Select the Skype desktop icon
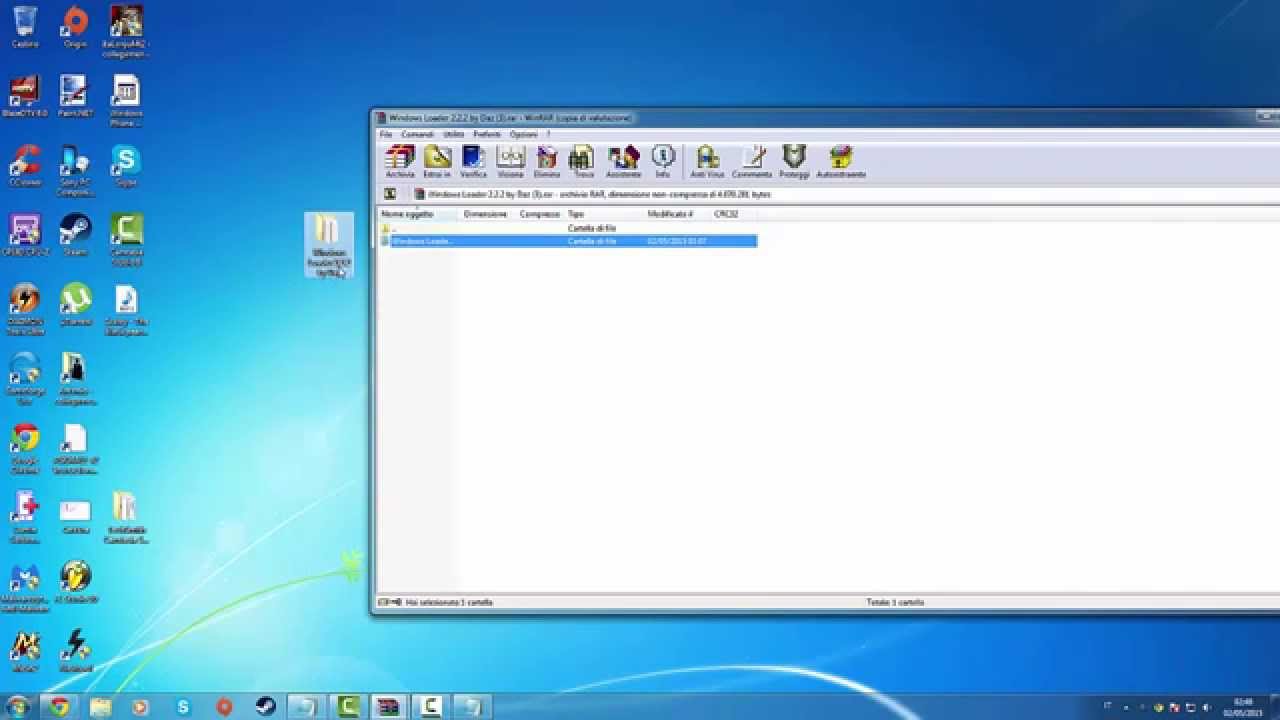This screenshot has width=1280, height=720. pos(125,166)
